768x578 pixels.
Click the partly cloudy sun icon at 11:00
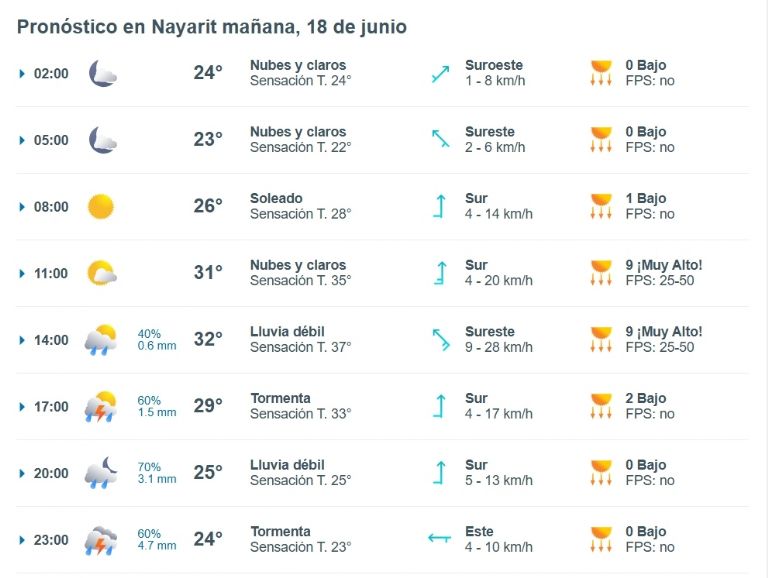[x=101, y=273]
